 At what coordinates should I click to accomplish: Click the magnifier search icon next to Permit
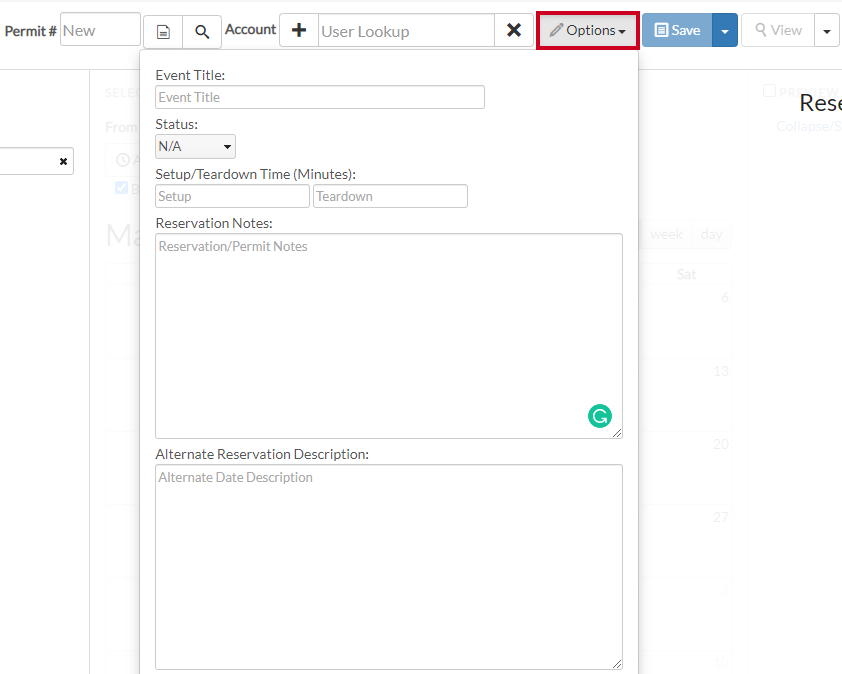(x=202, y=32)
